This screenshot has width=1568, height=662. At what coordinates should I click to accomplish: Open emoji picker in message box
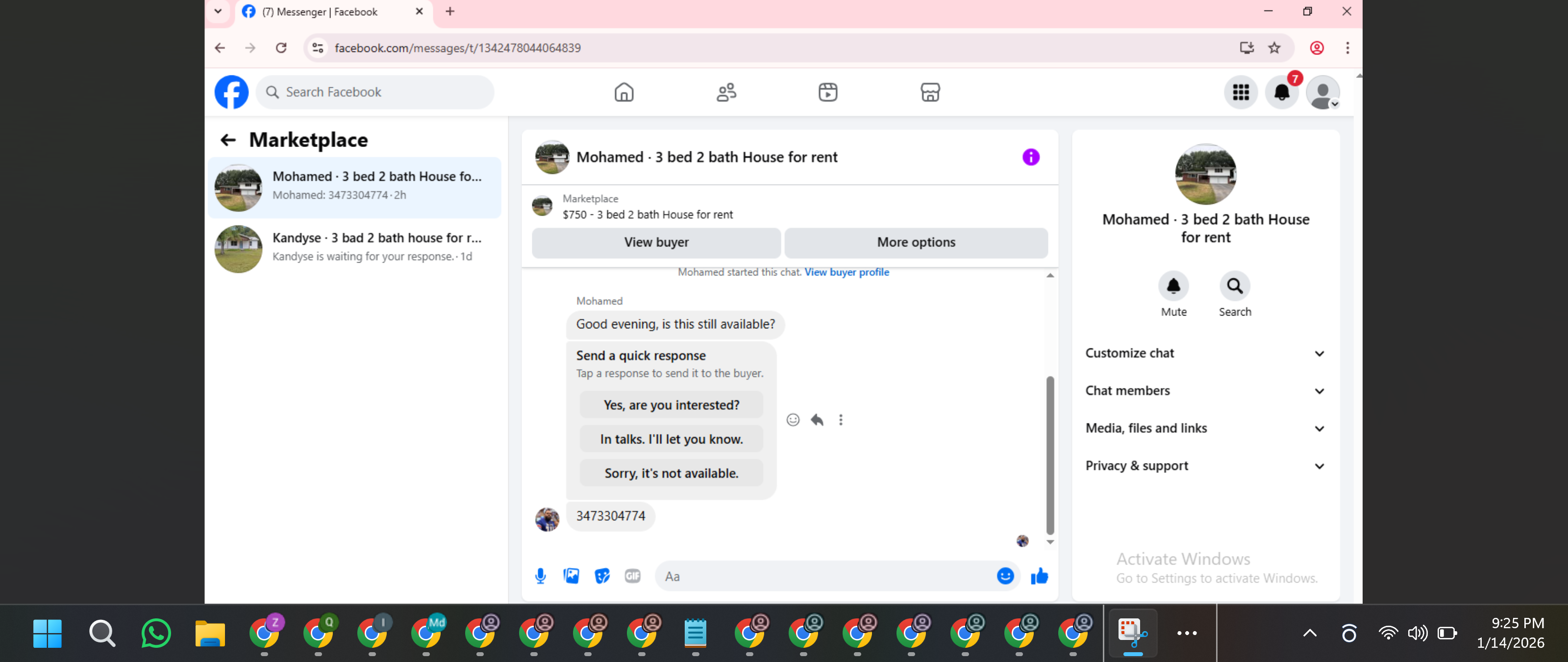pyautogui.click(x=1005, y=576)
